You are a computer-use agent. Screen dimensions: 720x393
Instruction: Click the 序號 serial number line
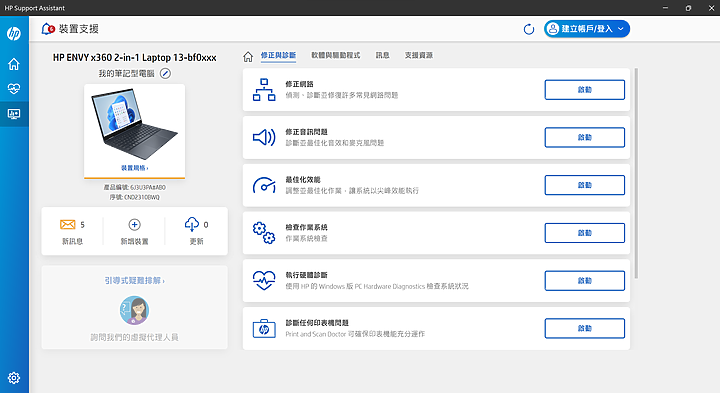pyautogui.click(x=135, y=197)
